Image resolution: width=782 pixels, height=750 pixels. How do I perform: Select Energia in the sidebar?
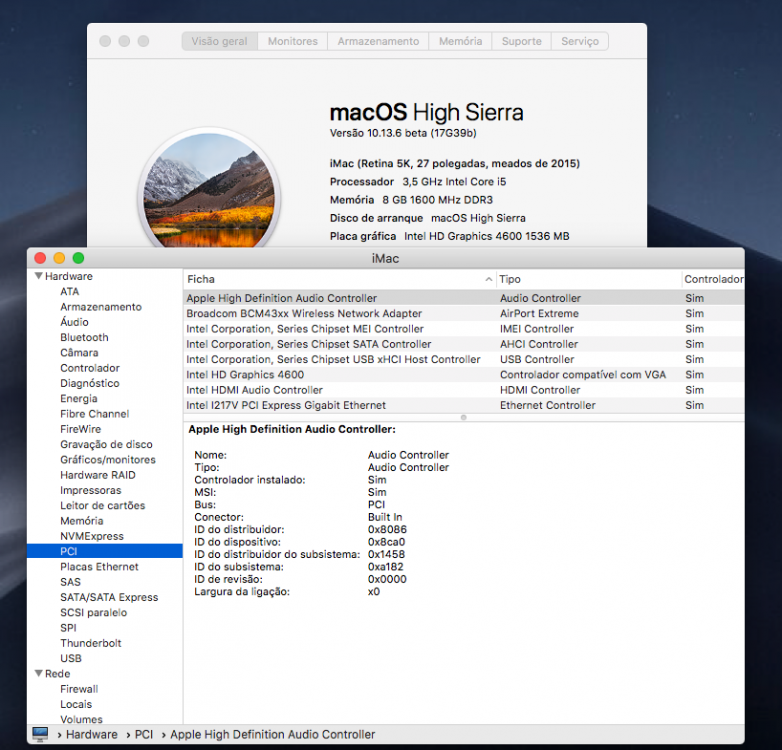pyautogui.click(x=79, y=398)
